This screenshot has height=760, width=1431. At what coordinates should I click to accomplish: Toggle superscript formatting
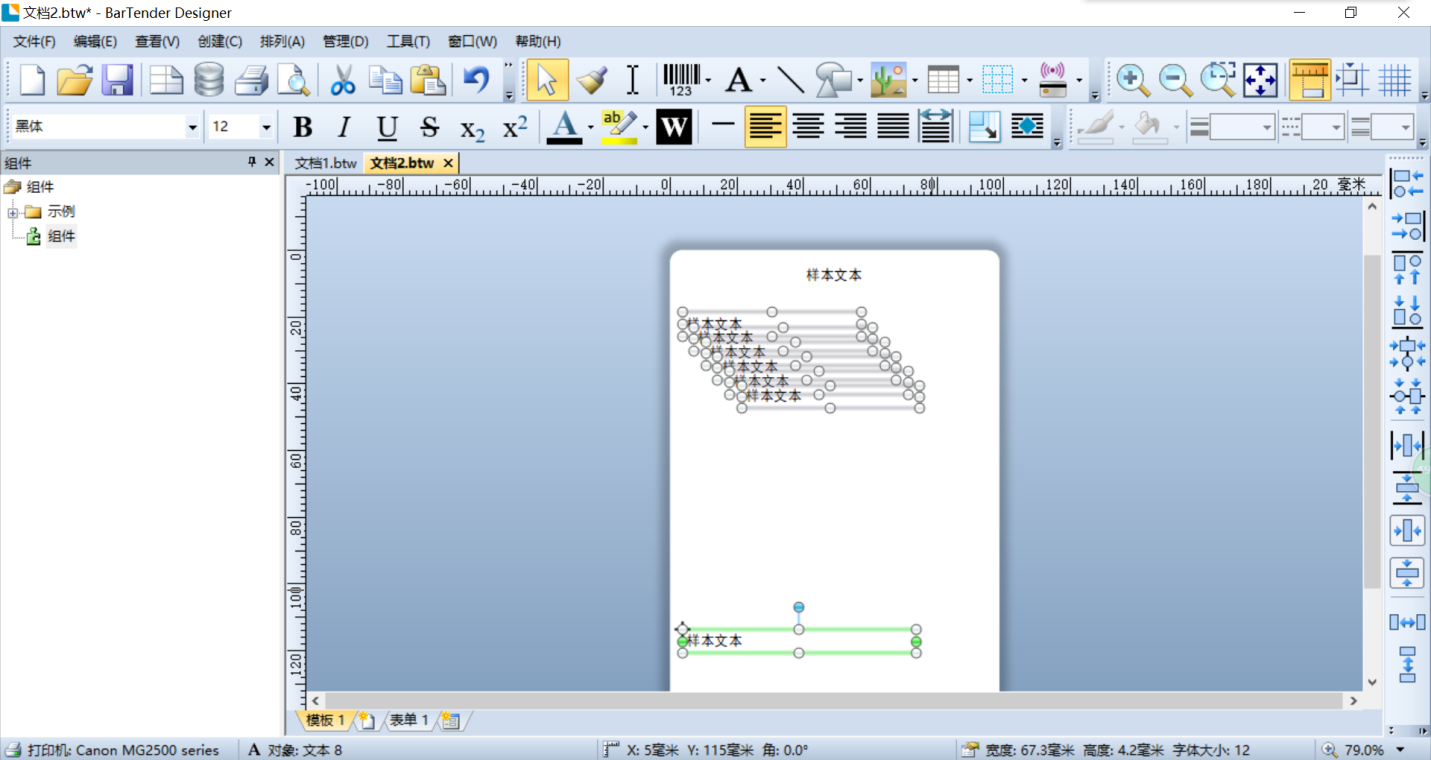[x=514, y=127]
